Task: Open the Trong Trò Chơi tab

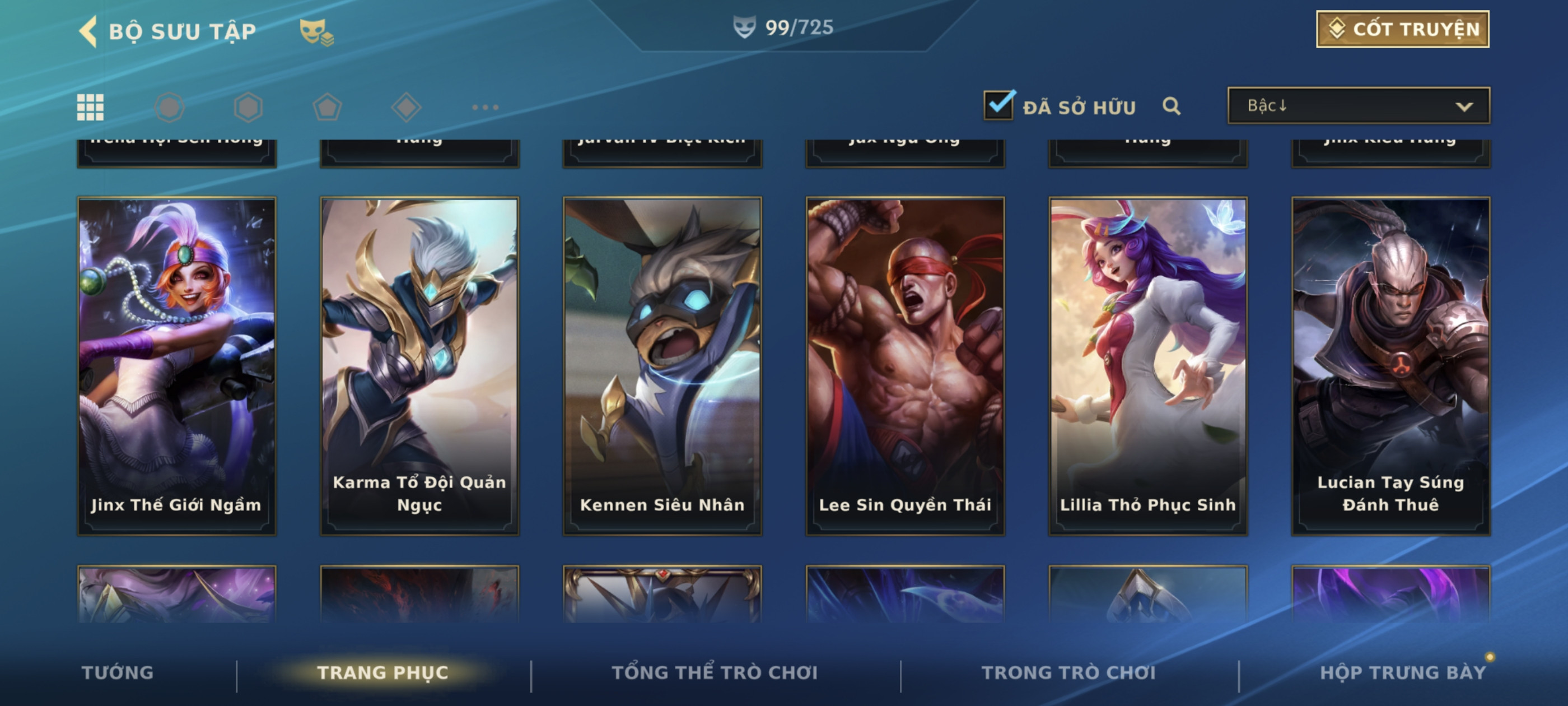Action: 1068,672
